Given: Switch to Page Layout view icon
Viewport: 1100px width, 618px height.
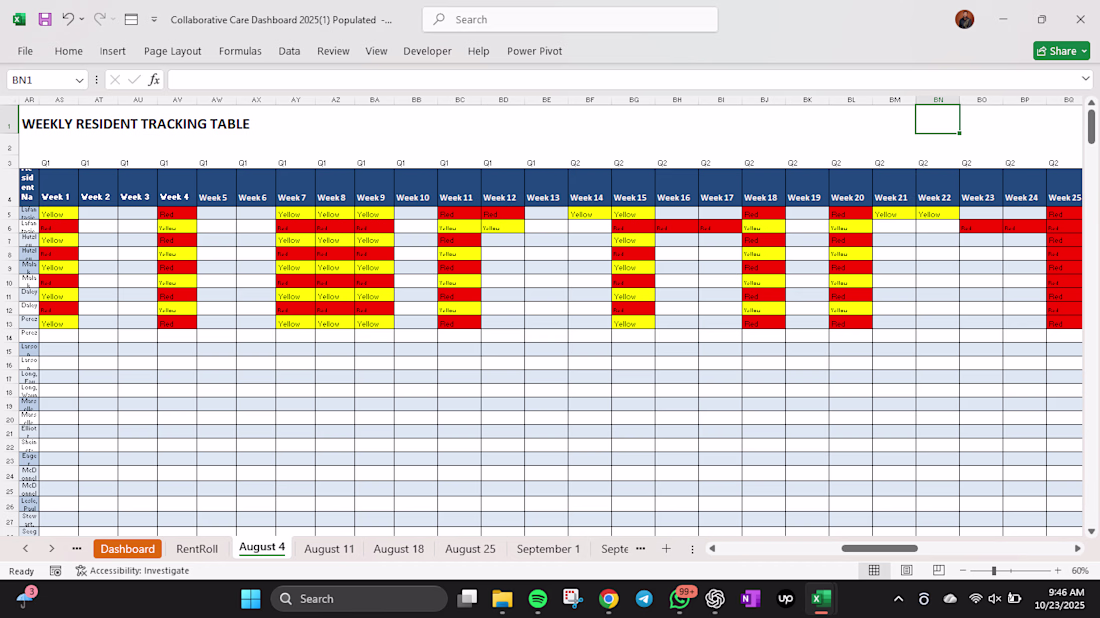Looking at the screenshot, I should (x=906, y=571).
